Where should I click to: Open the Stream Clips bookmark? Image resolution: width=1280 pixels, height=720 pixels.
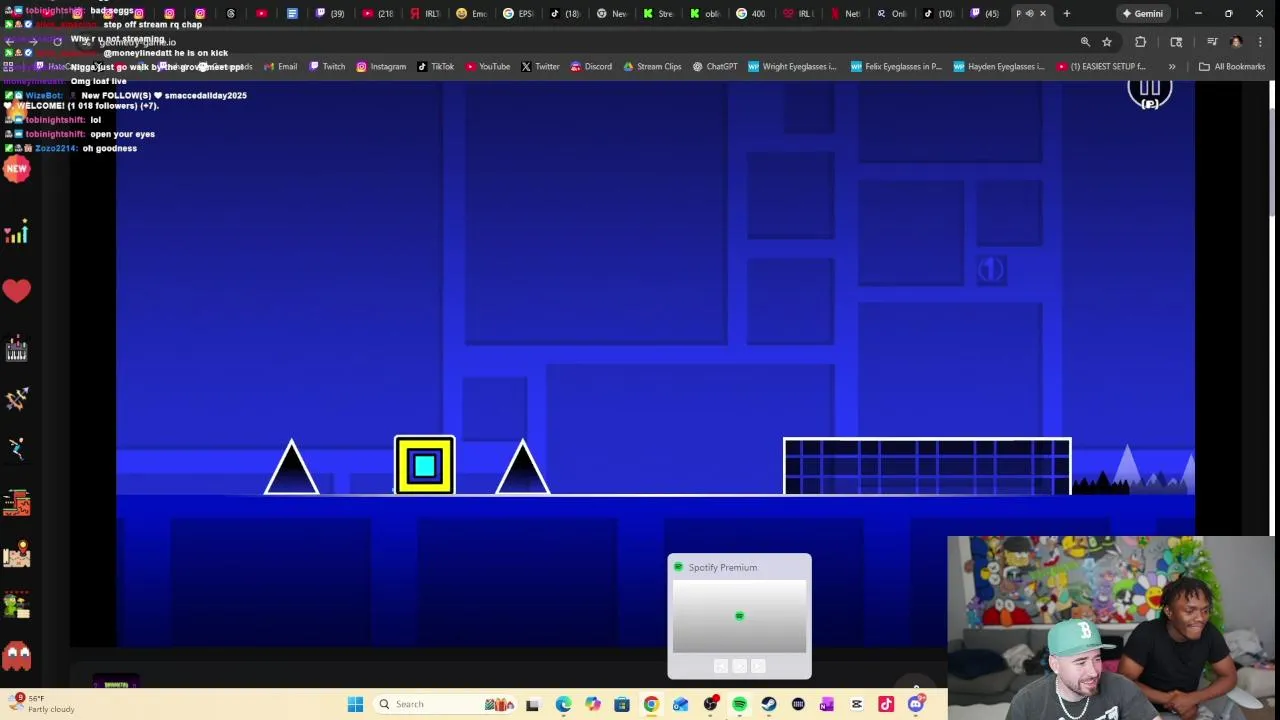pyautogui.click(x=652, y=67)
